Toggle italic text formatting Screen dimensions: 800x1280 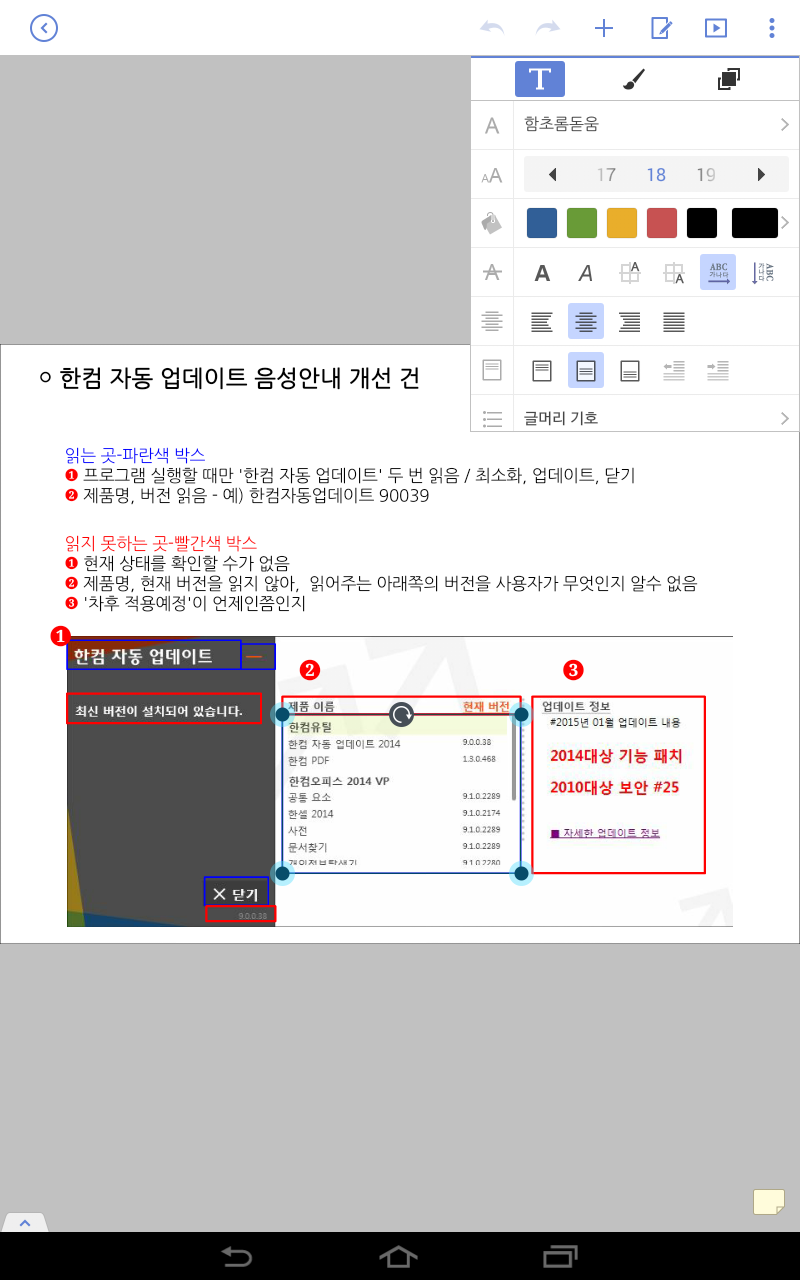(x=586, y=273)
